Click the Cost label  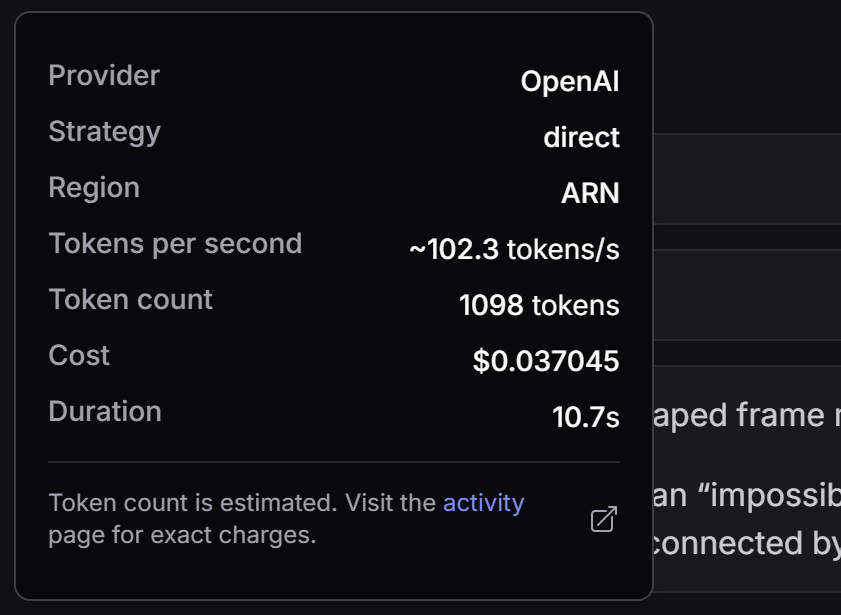point(79,355)
